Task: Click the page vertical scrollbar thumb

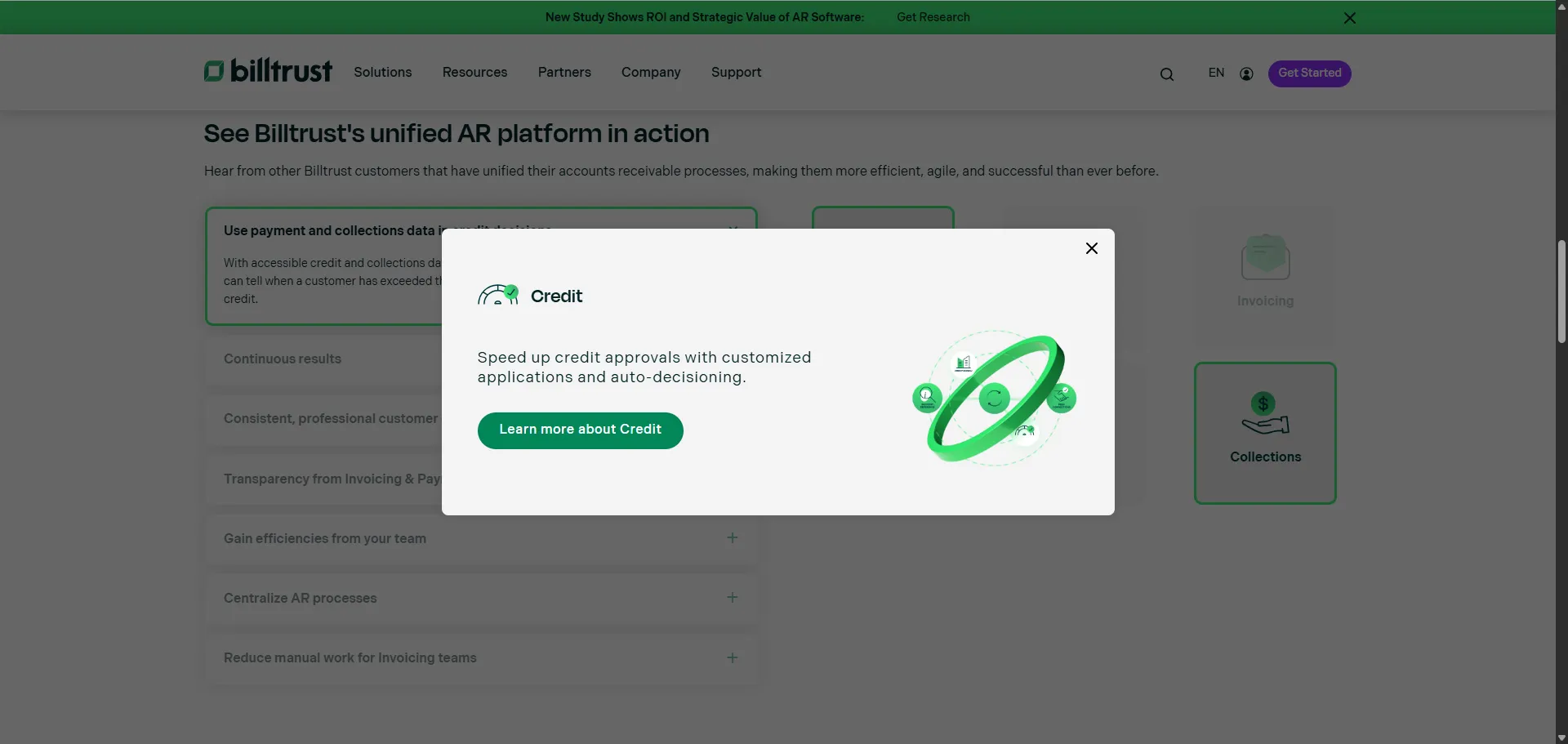Action: (x=1561, y=292)
